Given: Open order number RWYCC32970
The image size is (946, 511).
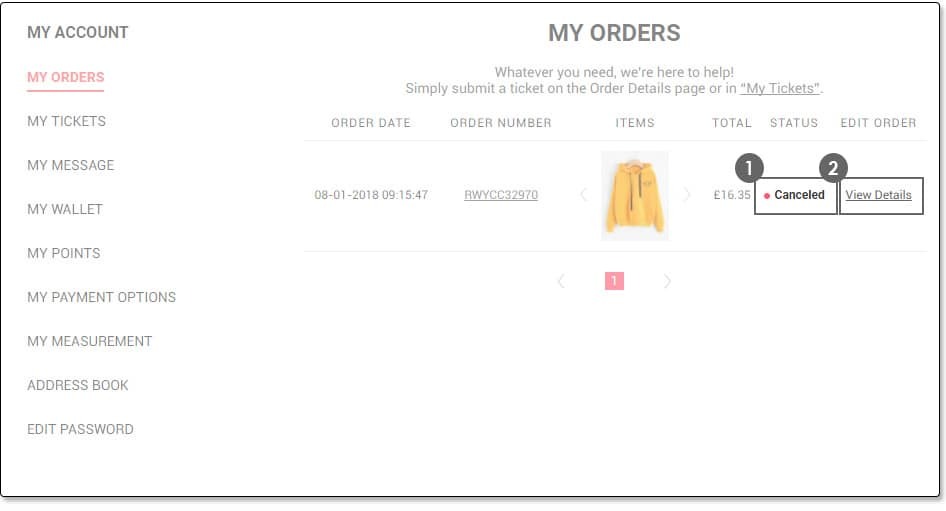Looking at the screenshot, I should [x=501, y=195].
